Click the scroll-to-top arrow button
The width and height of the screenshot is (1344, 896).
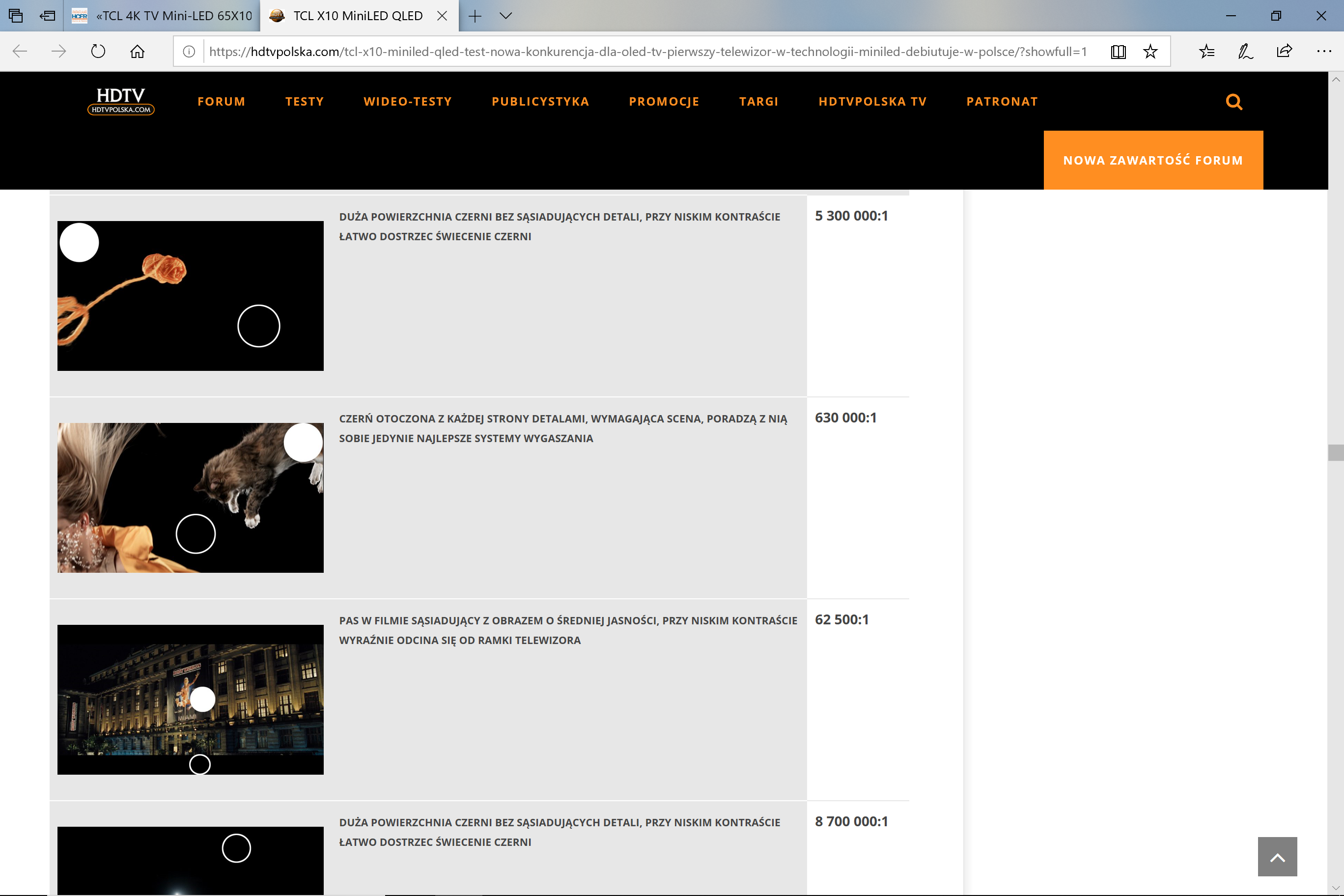[x=1277, y=856]
